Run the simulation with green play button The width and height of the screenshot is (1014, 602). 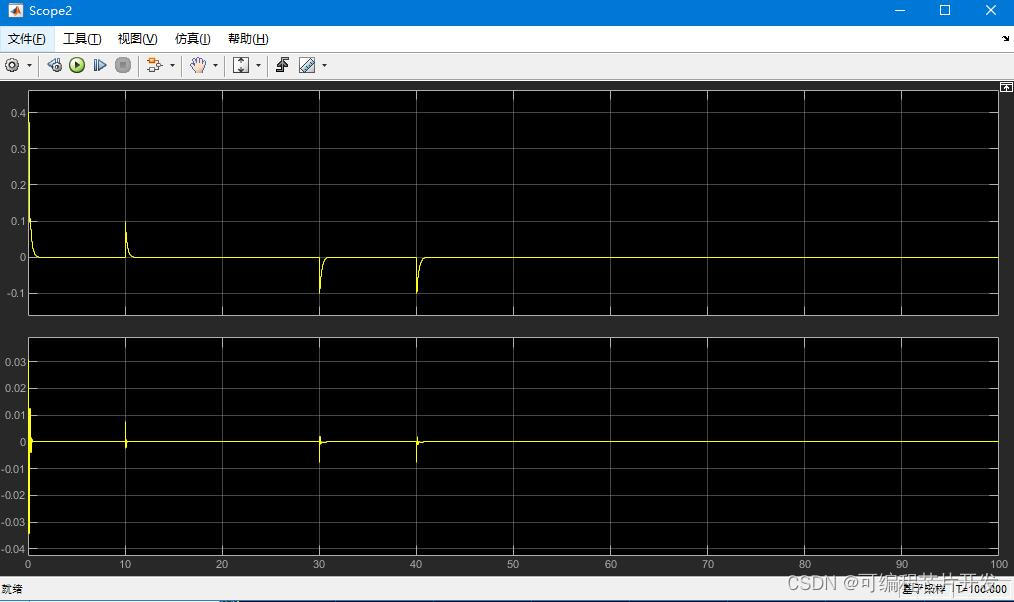77,65
